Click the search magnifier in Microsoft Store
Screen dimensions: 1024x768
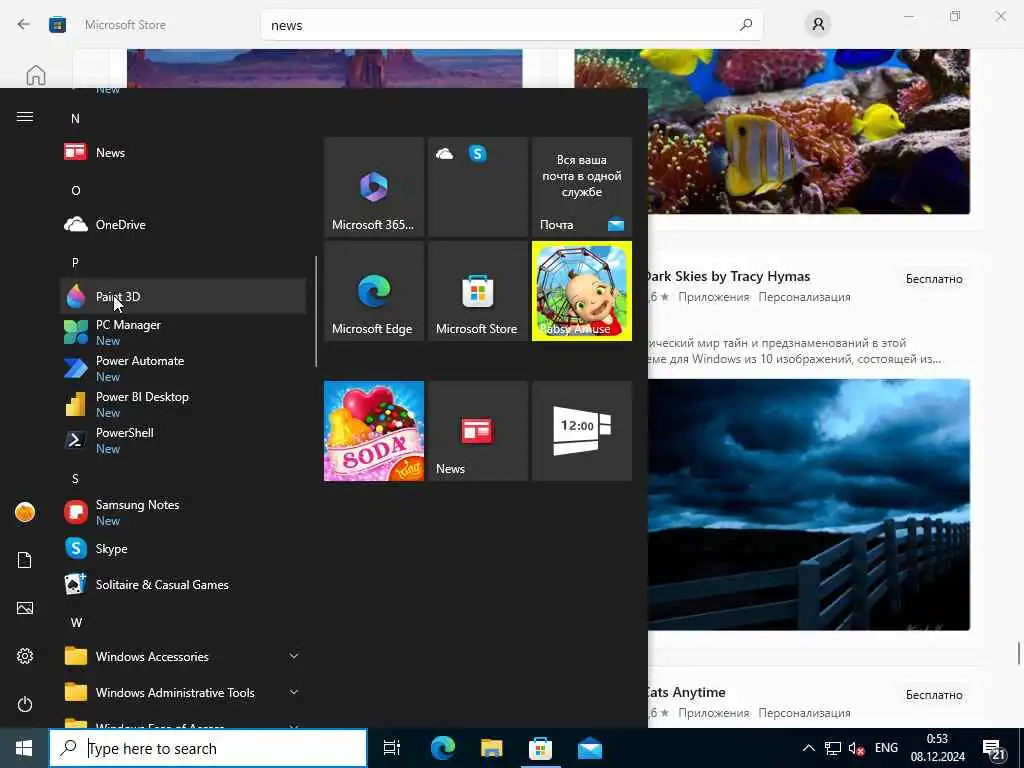746,25
